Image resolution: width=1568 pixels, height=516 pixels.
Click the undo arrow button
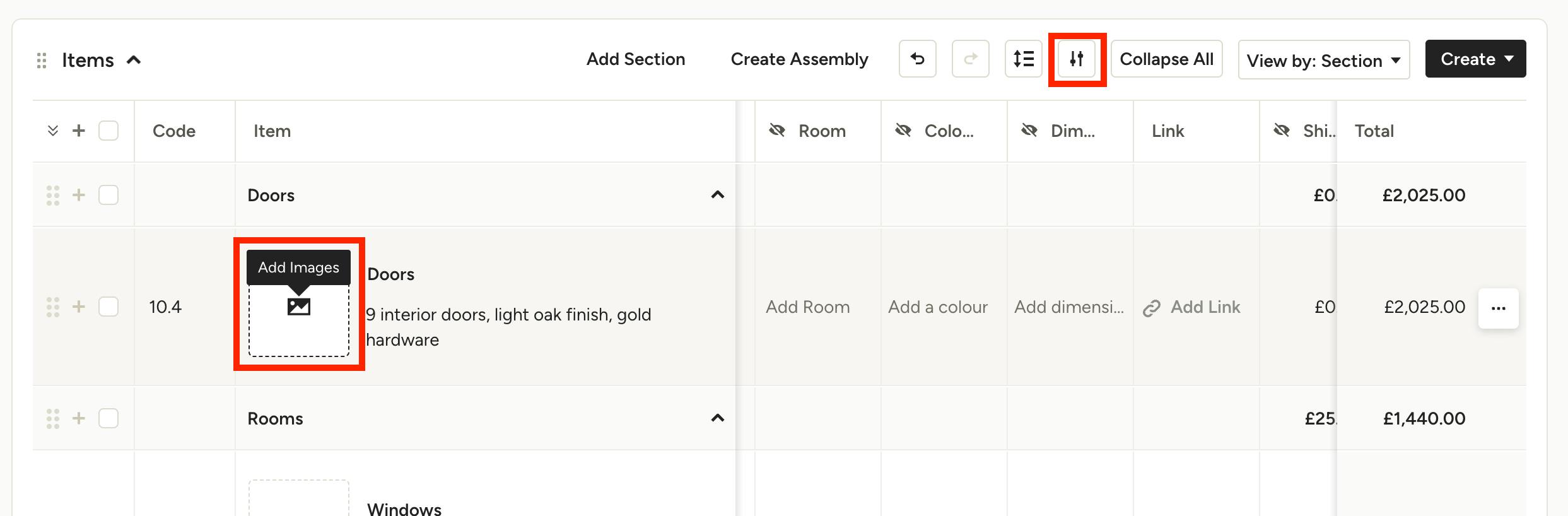(917, 59)
